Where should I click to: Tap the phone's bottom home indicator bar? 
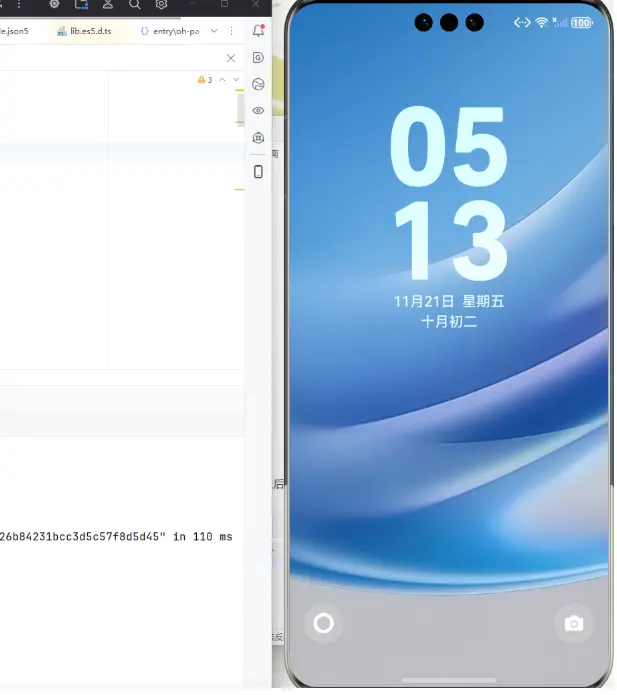click(x=449, y=680)
